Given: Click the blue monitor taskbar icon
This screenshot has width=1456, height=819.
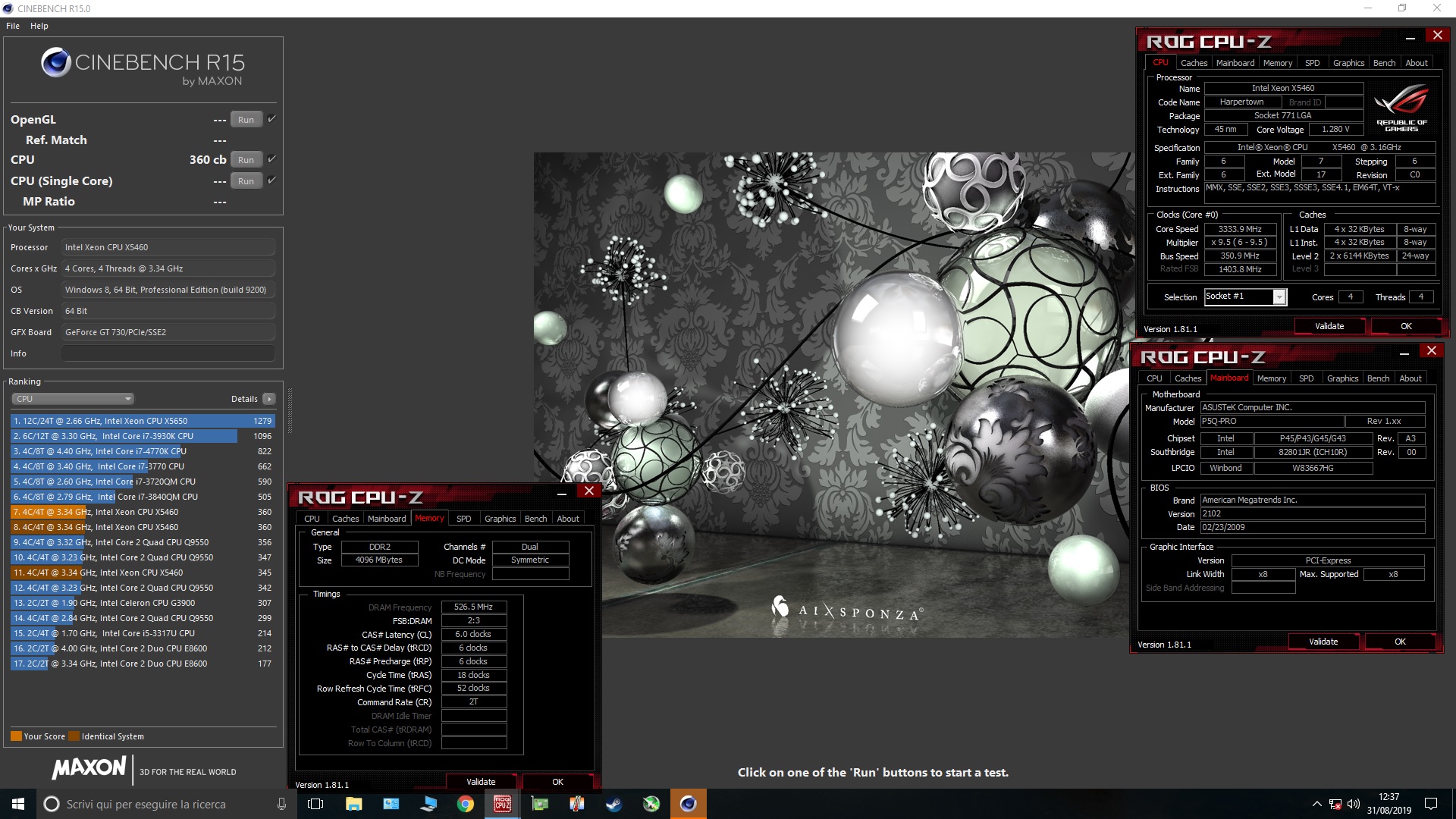Looking at the screenshot, I should point(428,804).
